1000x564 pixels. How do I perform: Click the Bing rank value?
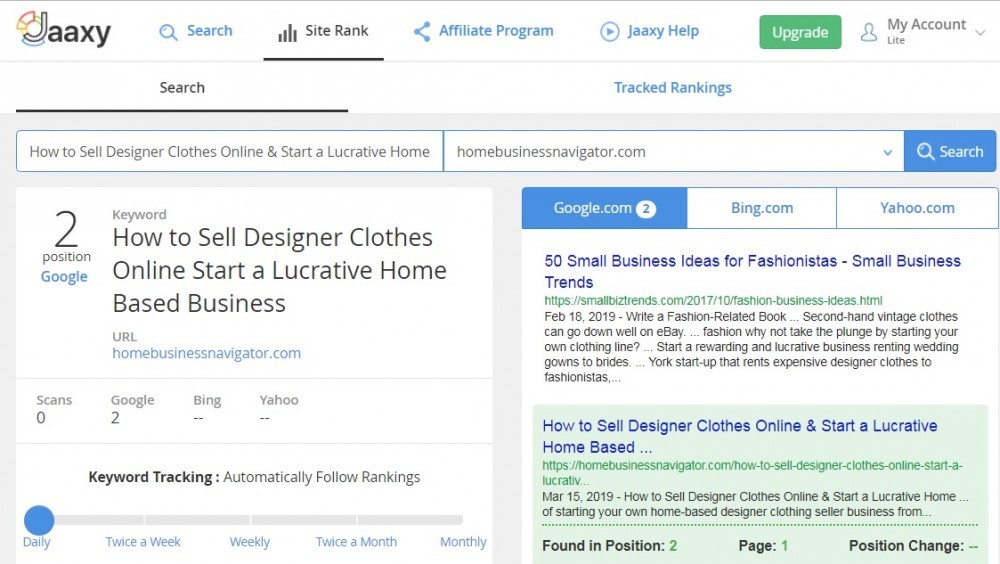[x=198, y=418]
